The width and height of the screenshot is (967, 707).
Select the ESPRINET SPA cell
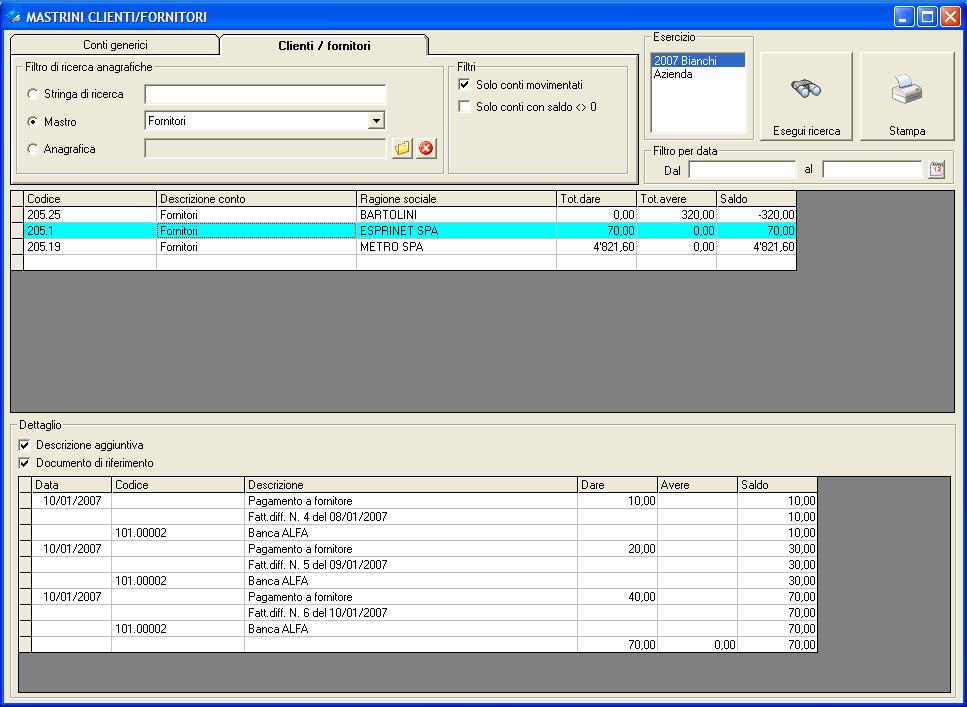pyautogui.click(x=456, y=231)
